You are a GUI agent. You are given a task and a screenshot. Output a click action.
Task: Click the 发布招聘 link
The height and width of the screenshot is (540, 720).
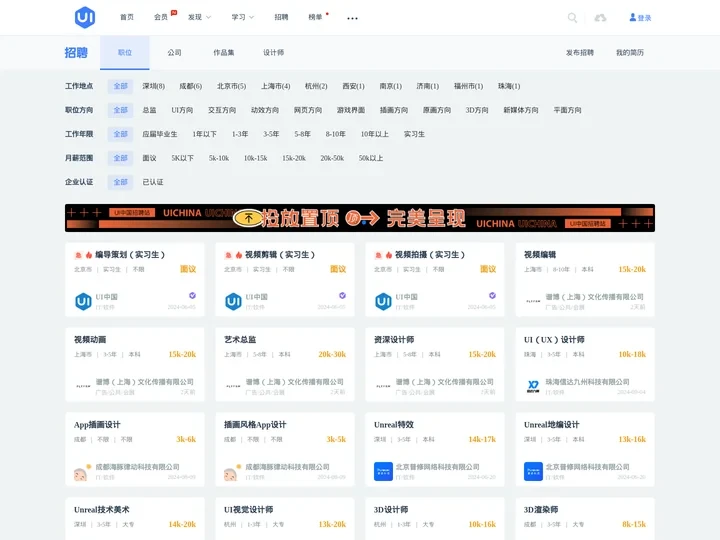pos(579,53)
